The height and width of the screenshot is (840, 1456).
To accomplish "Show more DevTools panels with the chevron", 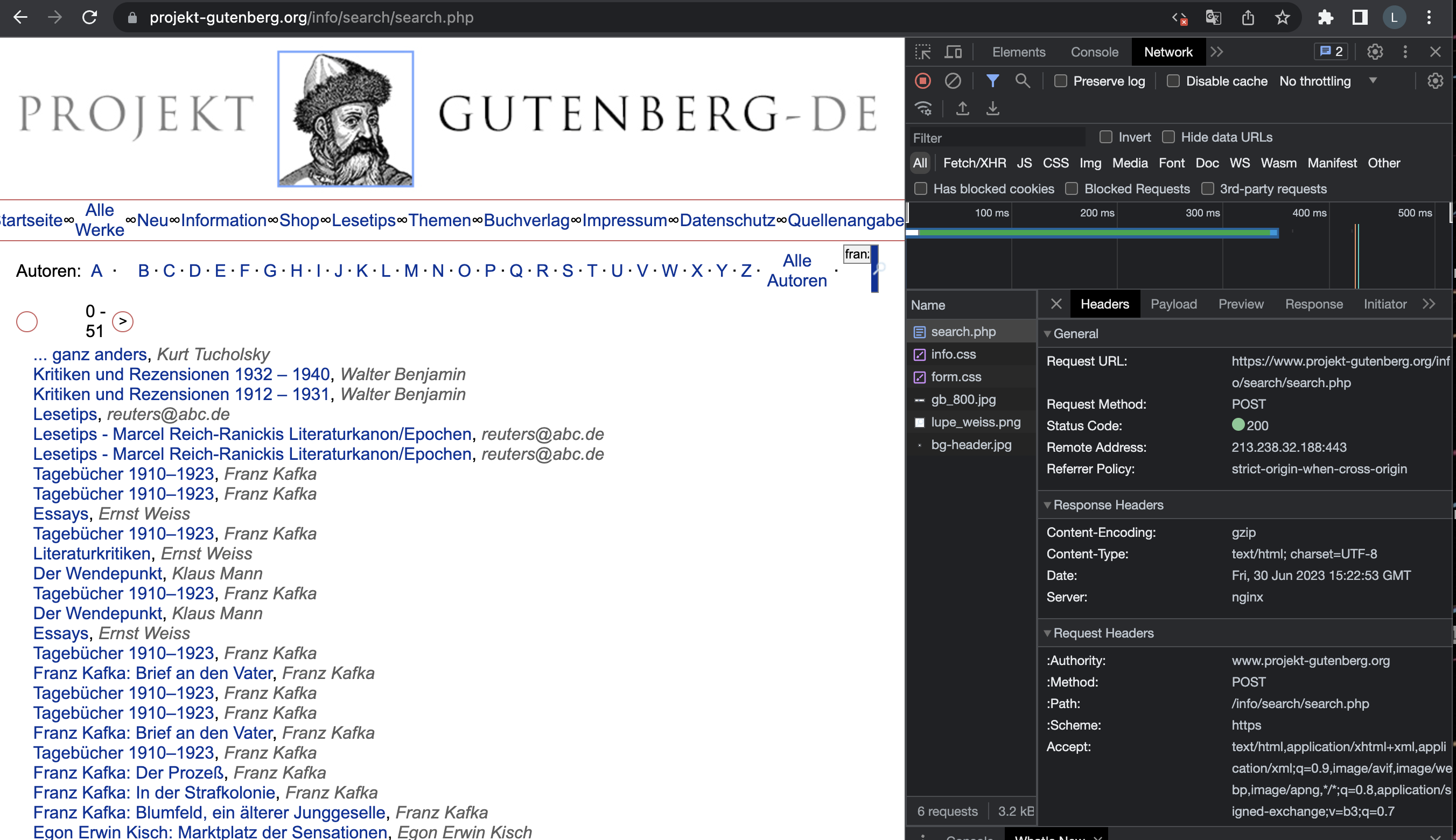I will coord(1216,52).
